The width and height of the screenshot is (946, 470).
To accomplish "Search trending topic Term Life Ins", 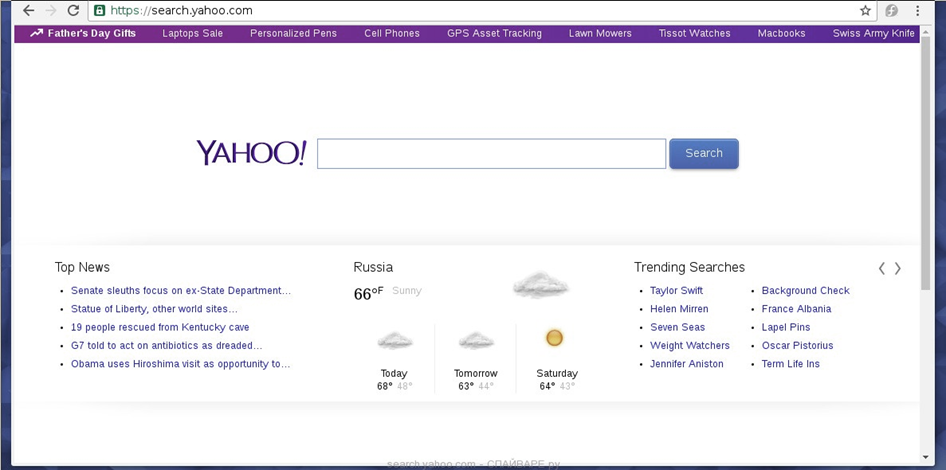I will pyautogui.click(x=790, y=364).
